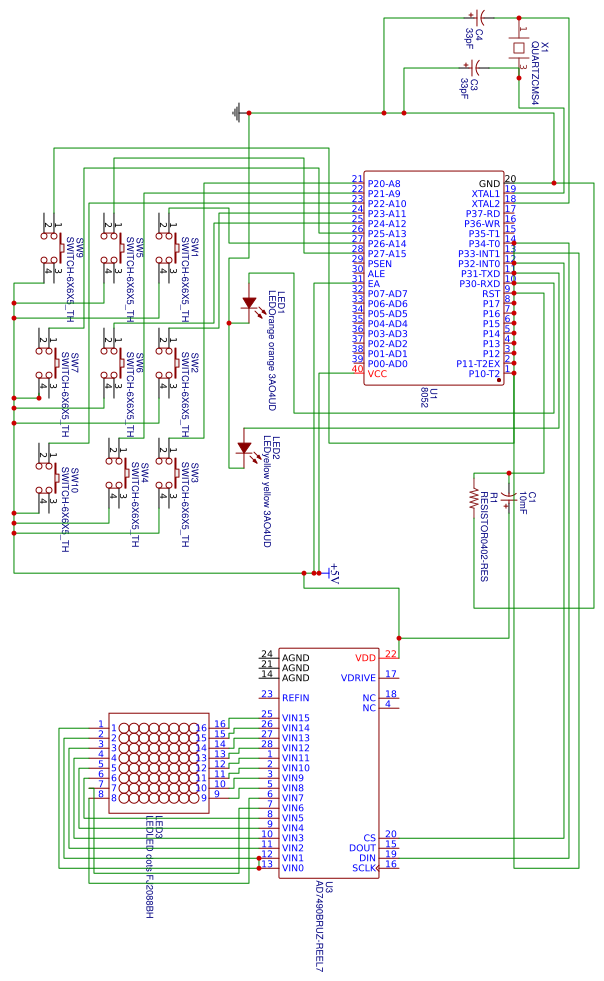604x981 pixels.
Task: Select the P34-T0 pin label
Action: pyautogui.click(x=484, y=244)
